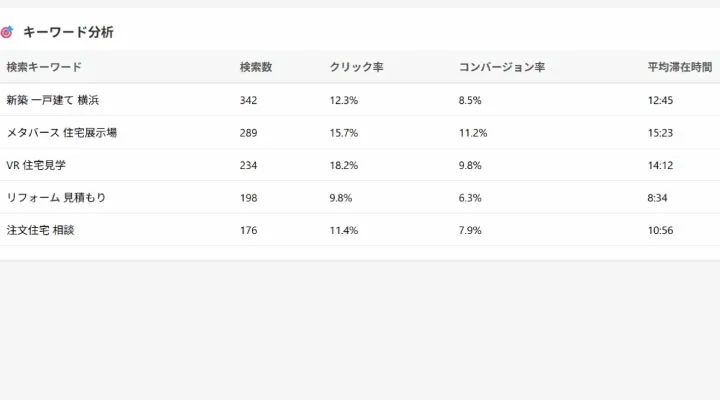Click click-rate value 15.7%

[x=343, y=133]
